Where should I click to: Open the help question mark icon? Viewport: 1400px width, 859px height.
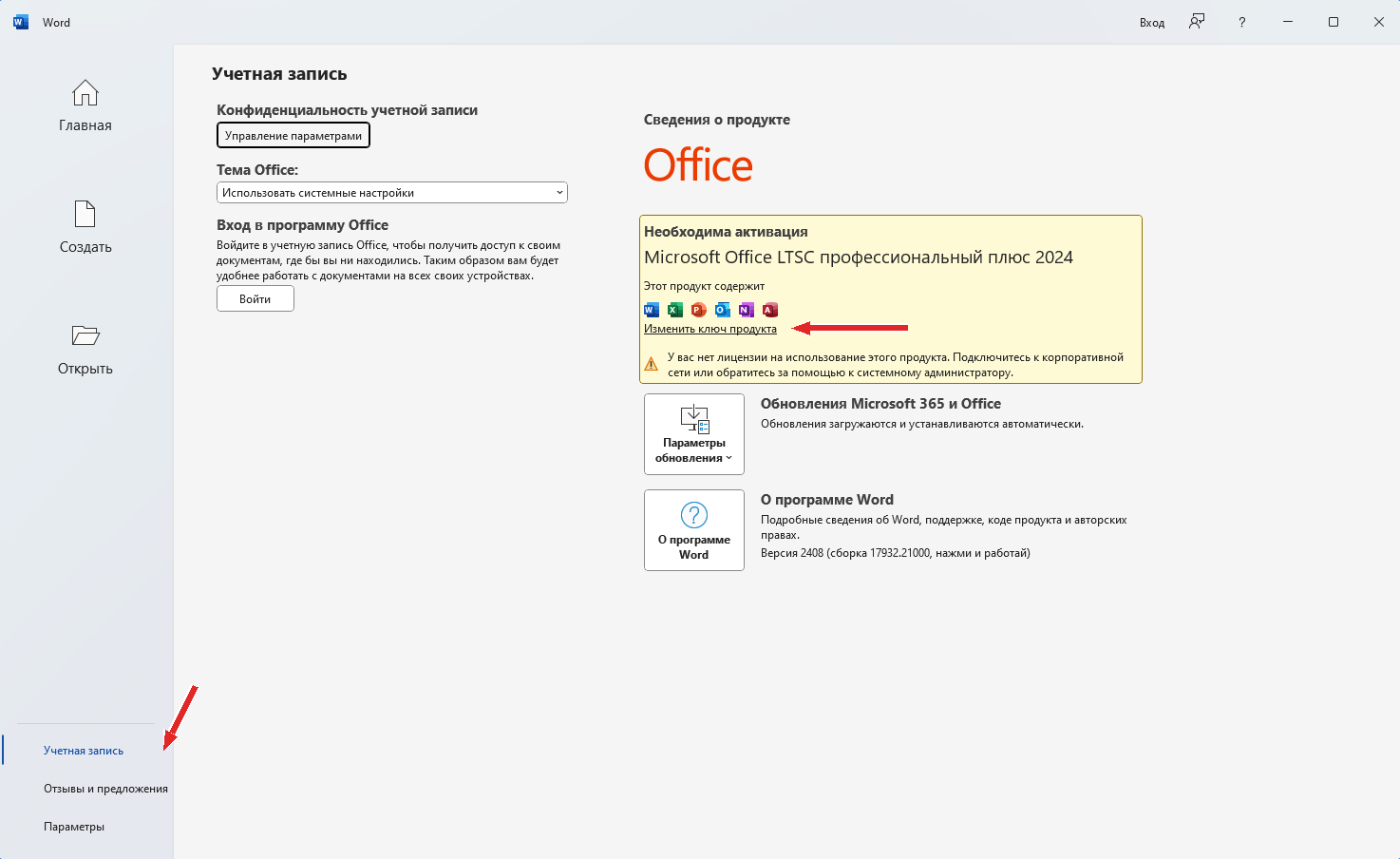click(x=1242, y=22)
